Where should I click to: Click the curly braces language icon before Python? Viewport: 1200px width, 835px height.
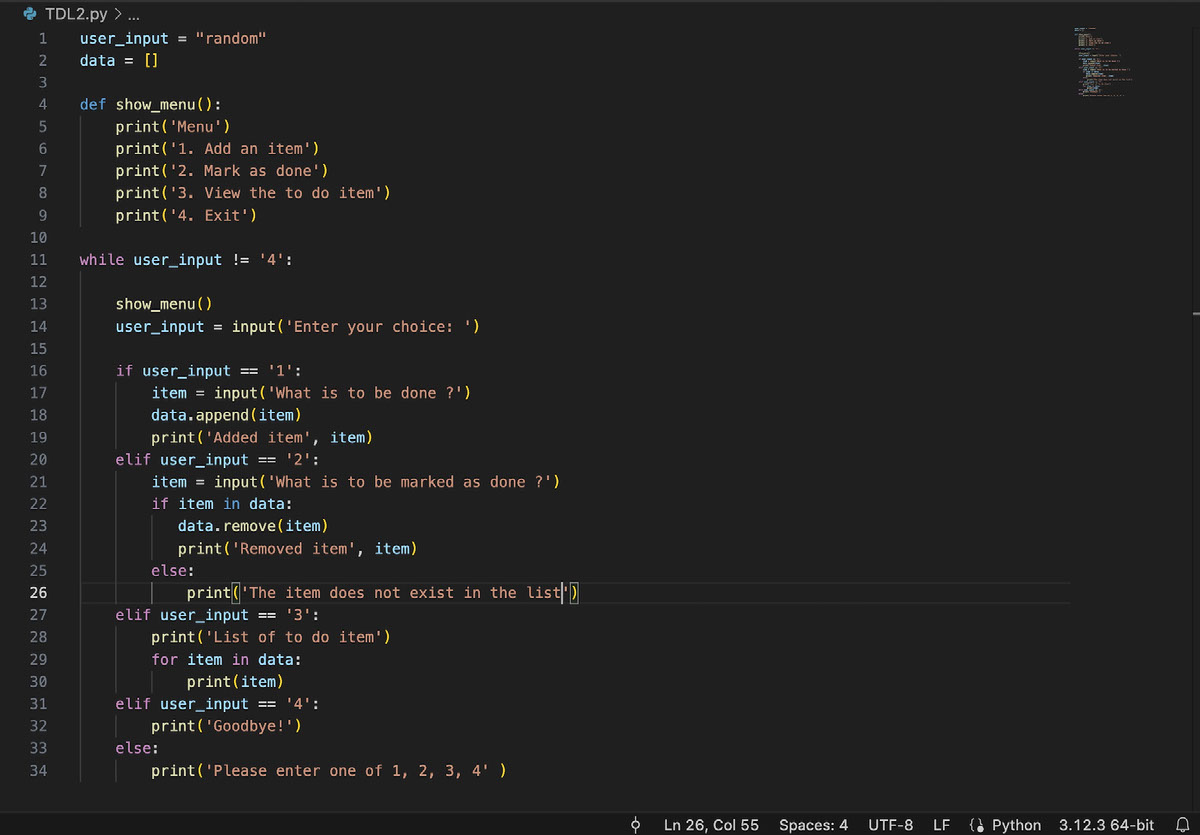pos(976,825)
